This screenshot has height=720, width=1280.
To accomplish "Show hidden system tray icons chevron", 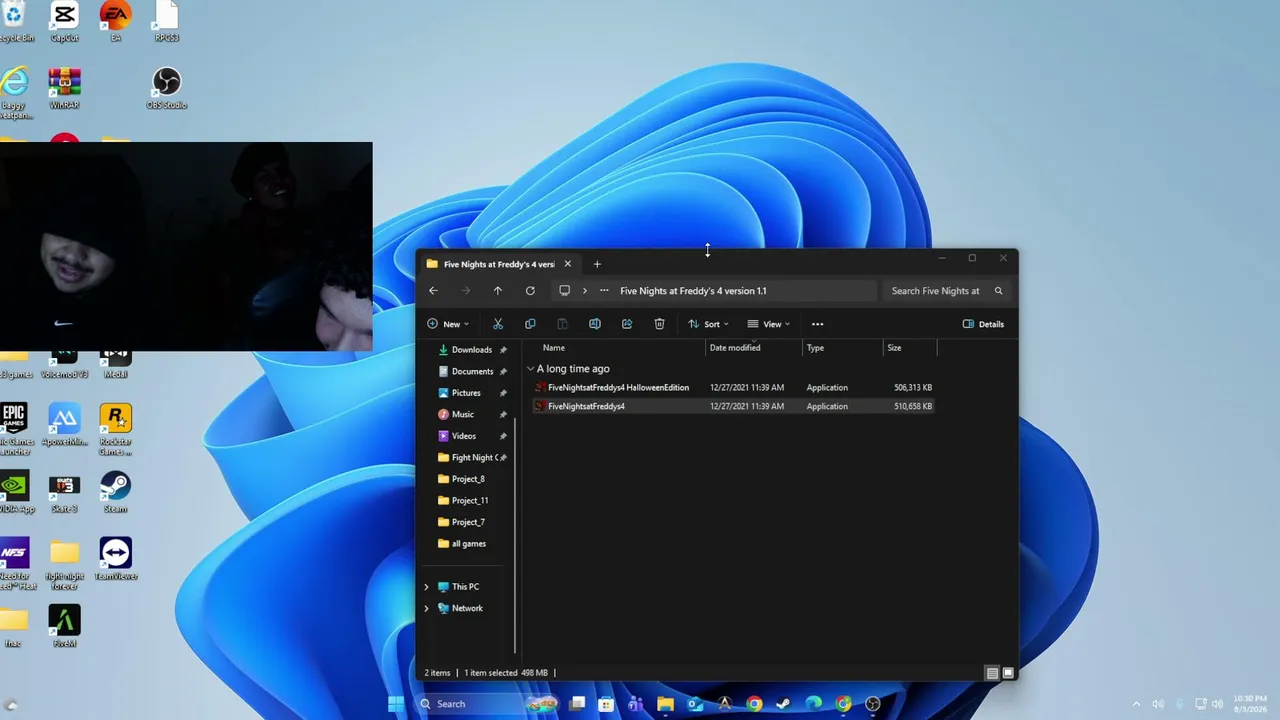I will point(1136,704).
